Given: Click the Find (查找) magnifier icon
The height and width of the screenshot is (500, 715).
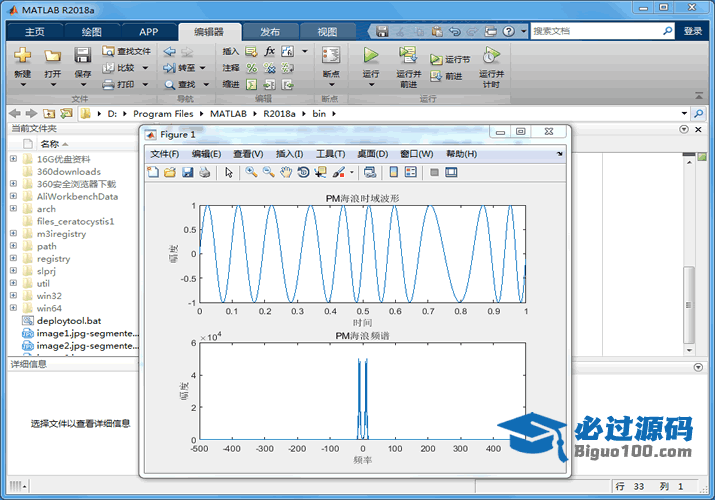Looking at the screenshot, I should (x=170, y=85).
